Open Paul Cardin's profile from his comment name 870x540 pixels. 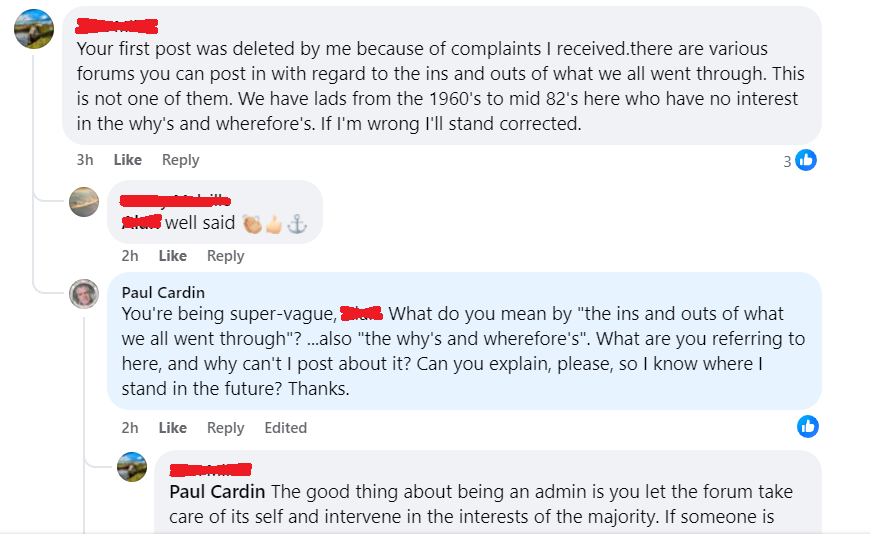coord(163,292)
